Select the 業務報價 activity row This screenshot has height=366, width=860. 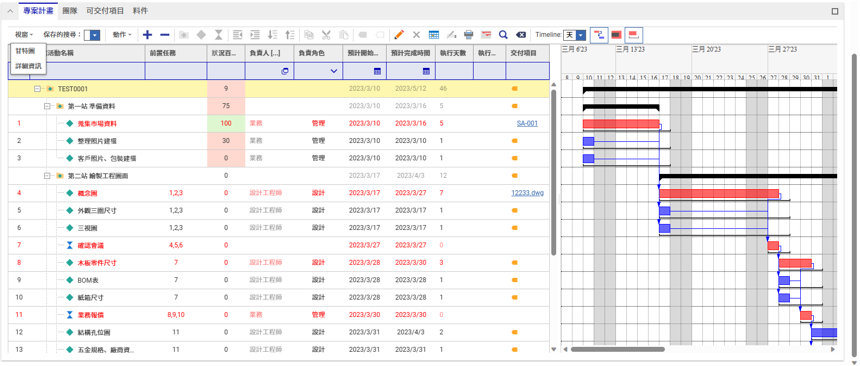coord(279,315)
